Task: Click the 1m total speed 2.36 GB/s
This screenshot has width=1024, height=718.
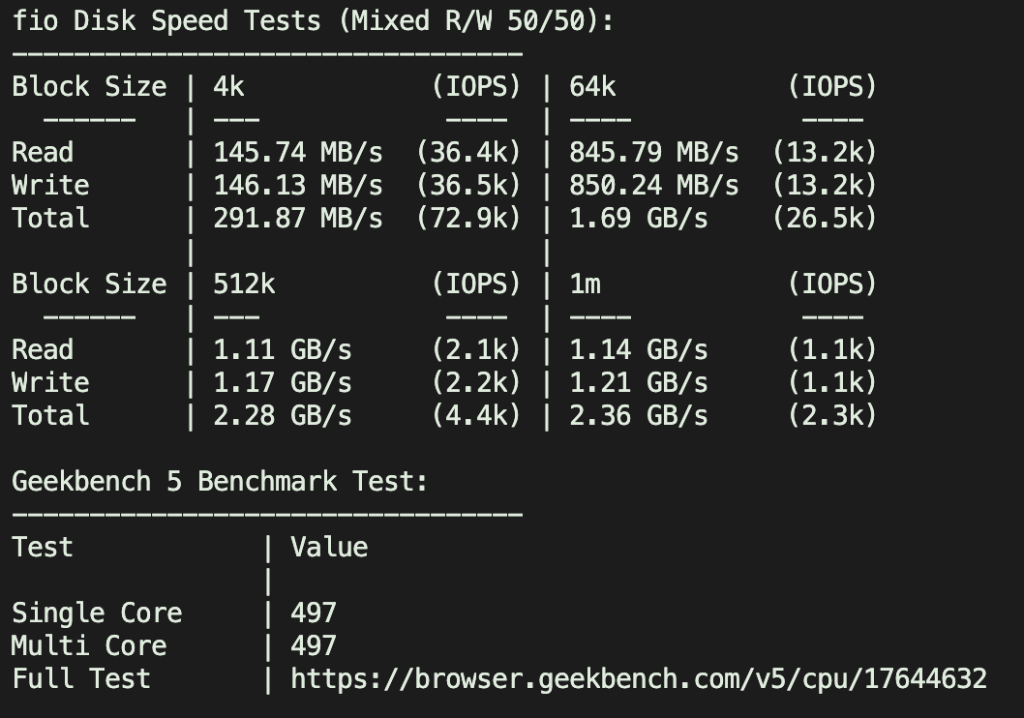Action: [638, 416]
